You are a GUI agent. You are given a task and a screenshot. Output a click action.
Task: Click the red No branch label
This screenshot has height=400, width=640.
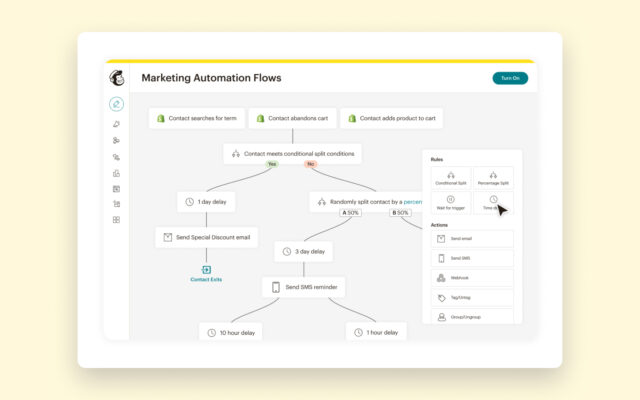(x=311, y=164)
